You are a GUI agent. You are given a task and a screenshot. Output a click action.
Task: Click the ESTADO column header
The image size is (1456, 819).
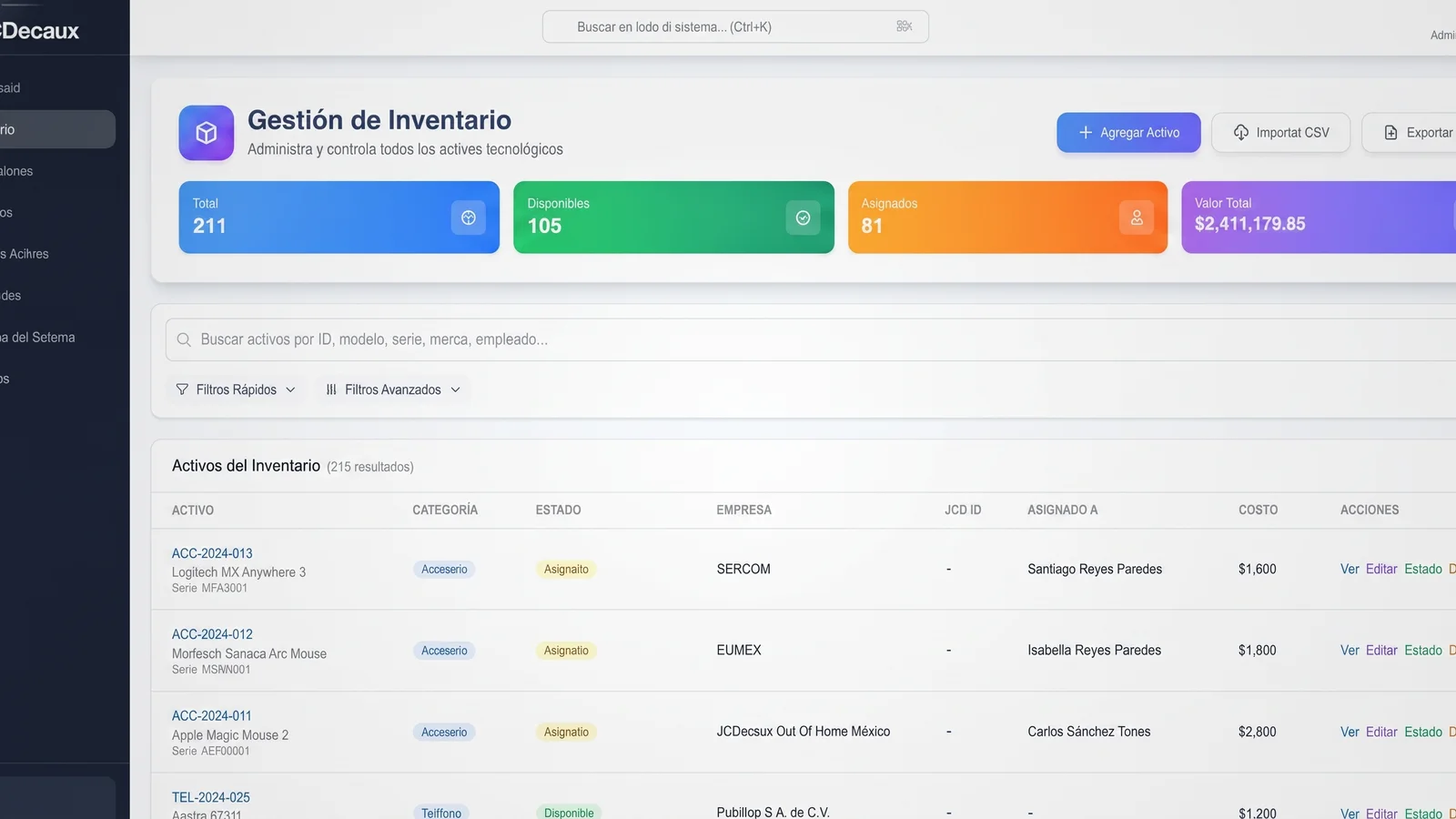[558, 511]
